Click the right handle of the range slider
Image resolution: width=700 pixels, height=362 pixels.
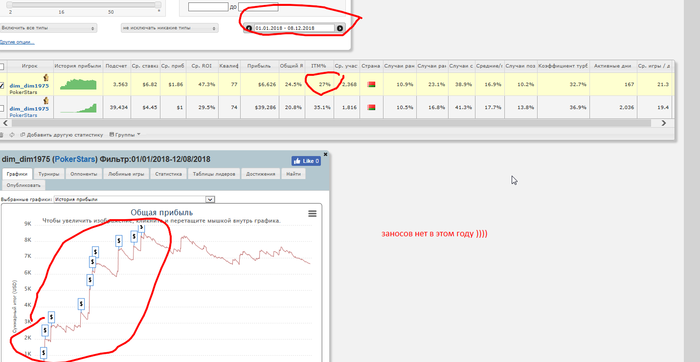(x=158, y=4)
